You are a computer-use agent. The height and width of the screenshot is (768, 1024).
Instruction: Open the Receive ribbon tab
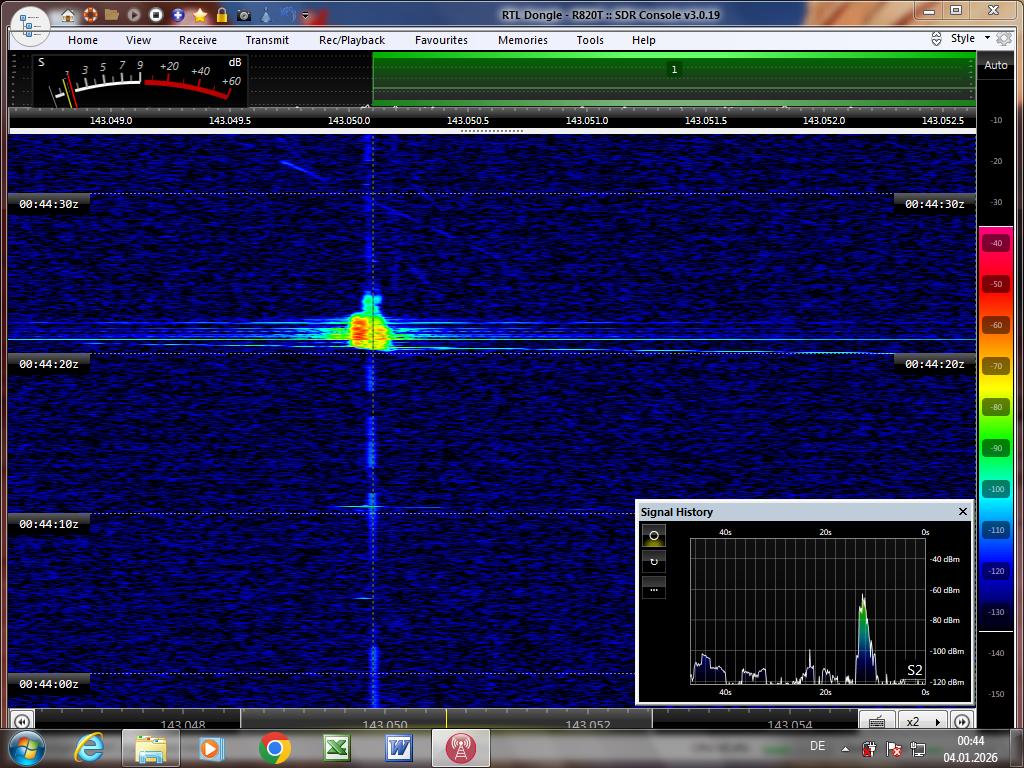(x=198, y=40)
